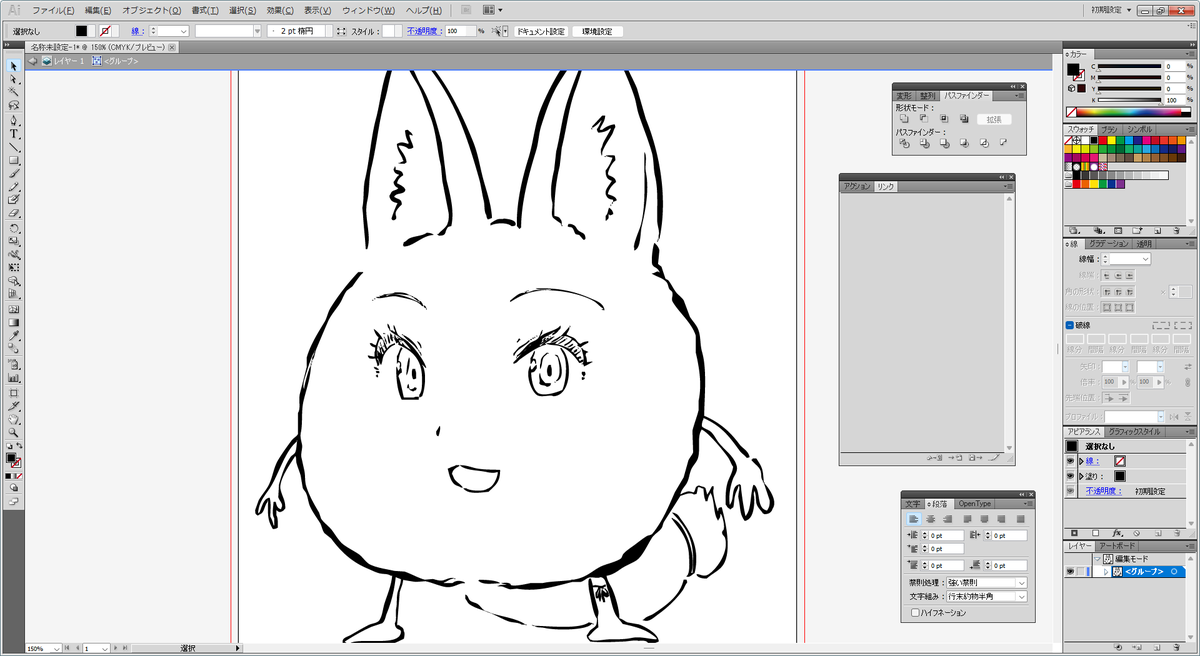Toggle visibility eye of 不透明度 attribute
Image resolution: width=1200 pixels, height=656 pixels.
[x=1070, y=491]
